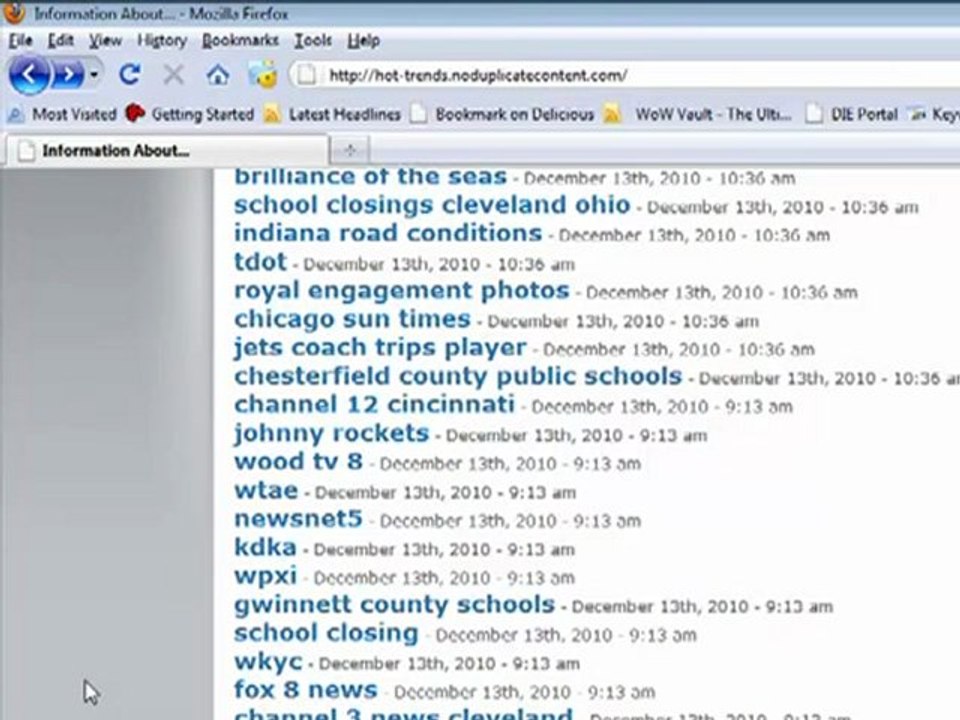Select the Information About tab

167,151
